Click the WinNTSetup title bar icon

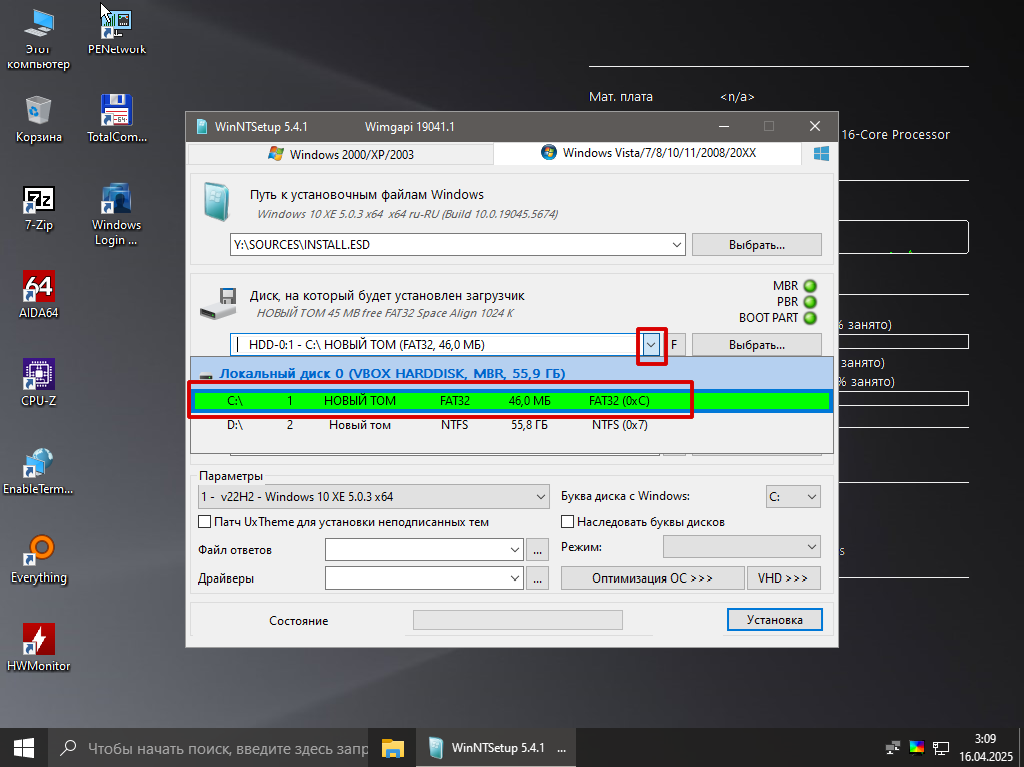[202, 127]
